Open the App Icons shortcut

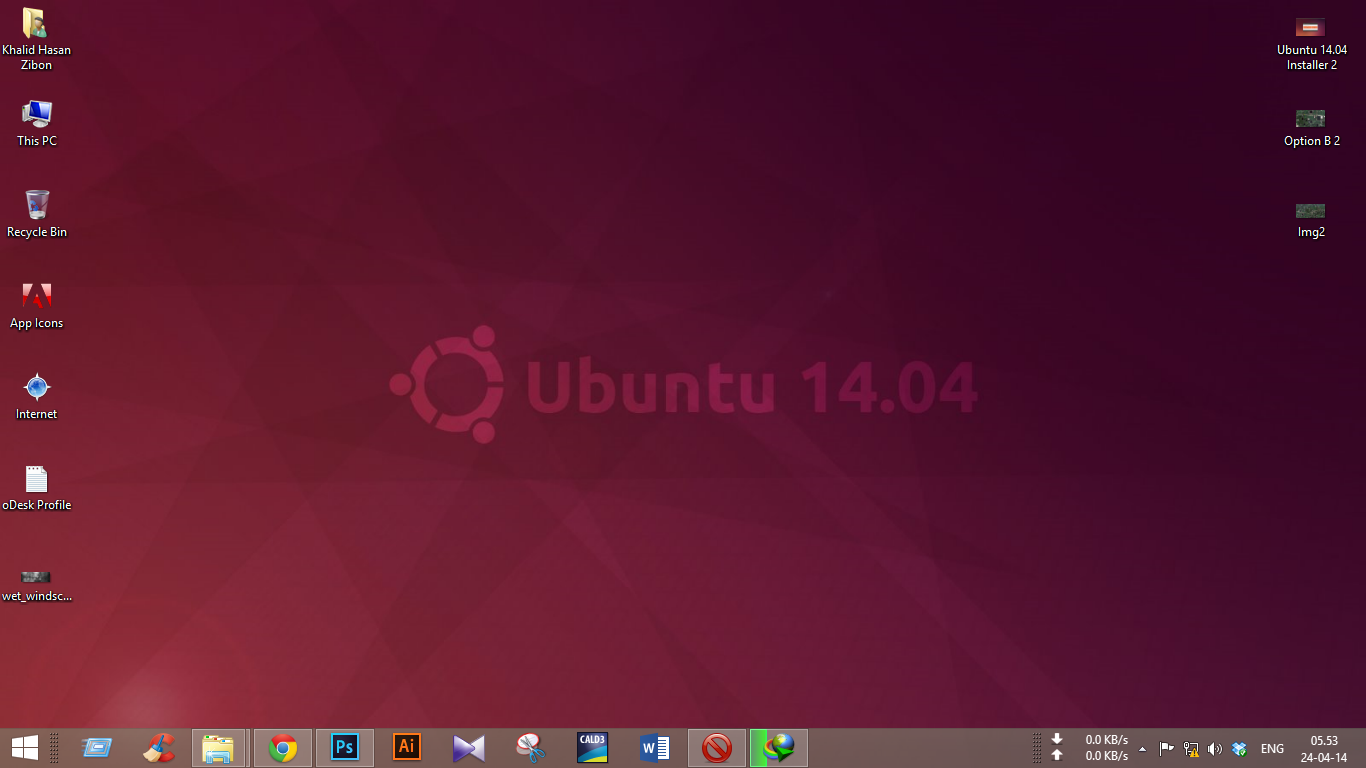36,297
